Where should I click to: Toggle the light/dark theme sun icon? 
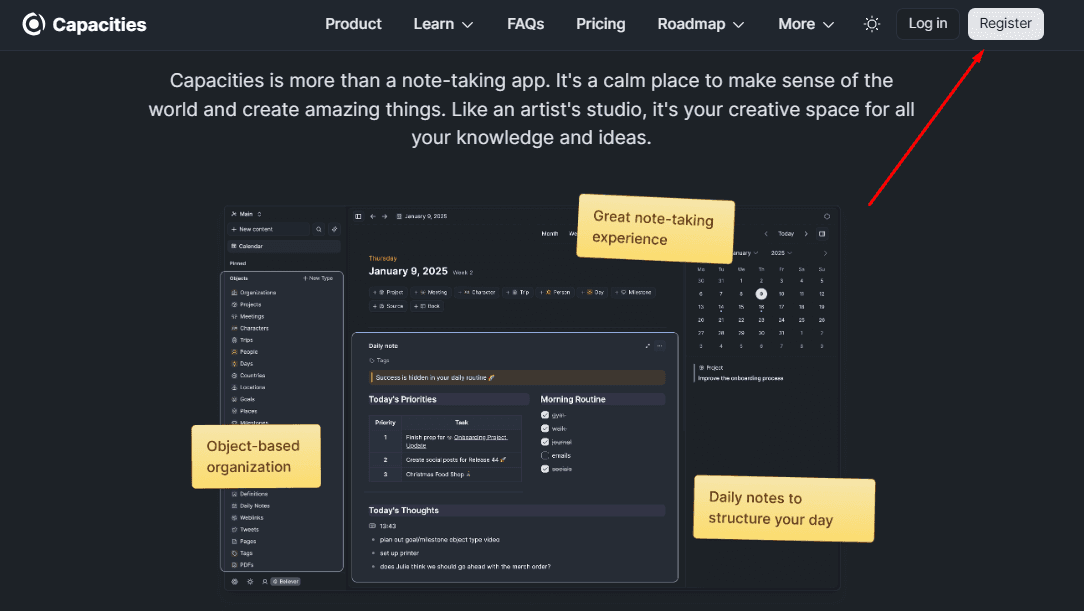coord(872,24)
